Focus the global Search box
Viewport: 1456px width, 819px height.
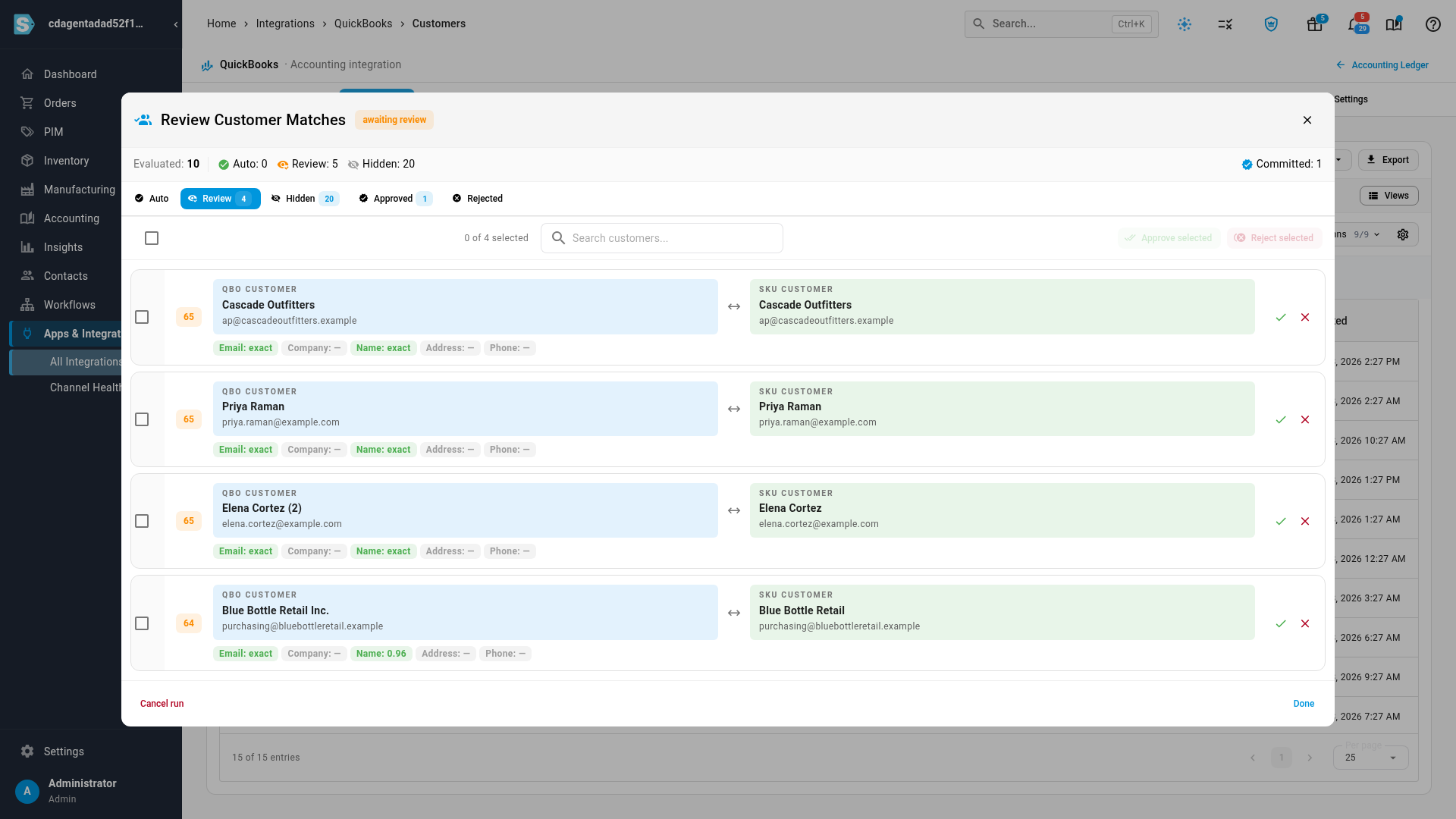[x=1061, y=24]
